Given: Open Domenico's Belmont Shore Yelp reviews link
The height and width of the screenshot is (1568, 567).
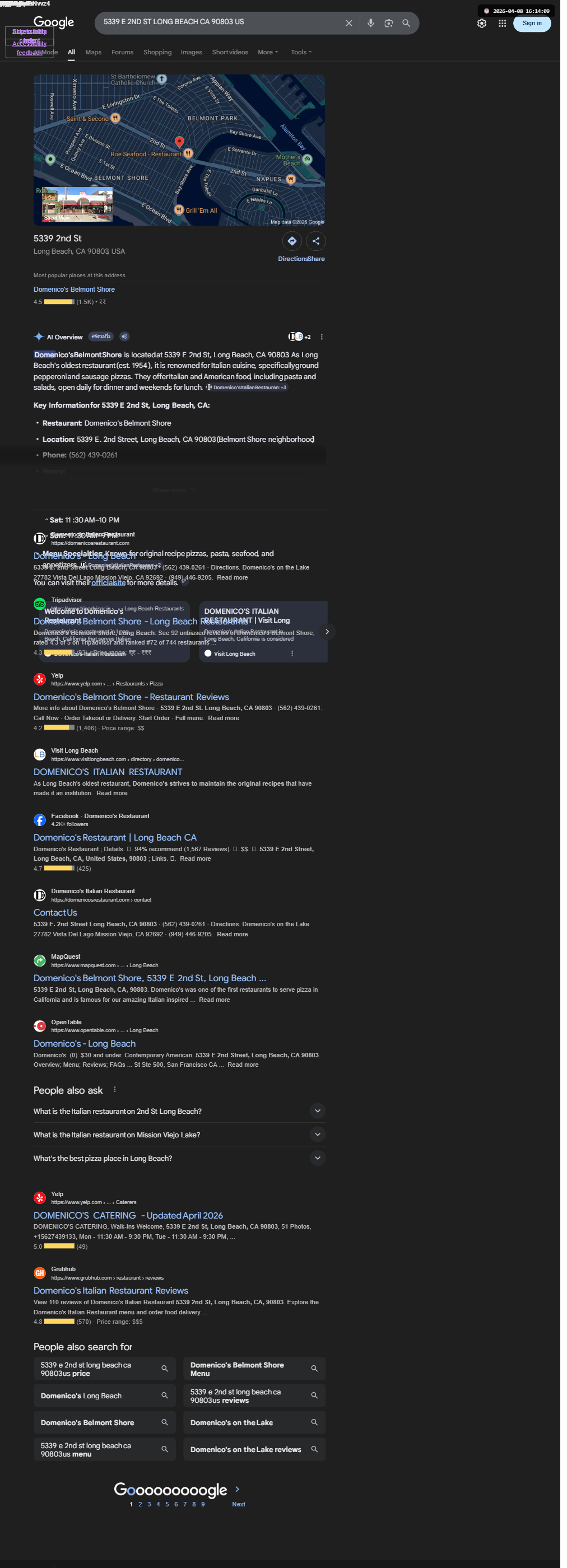Looking at the screenshot, I should 131,697.
